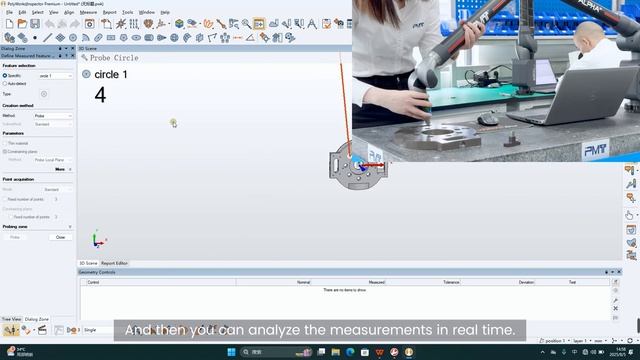This screenshot has height=360, width=640.
Task: Open the Report menu
Action: click(109, 13)
